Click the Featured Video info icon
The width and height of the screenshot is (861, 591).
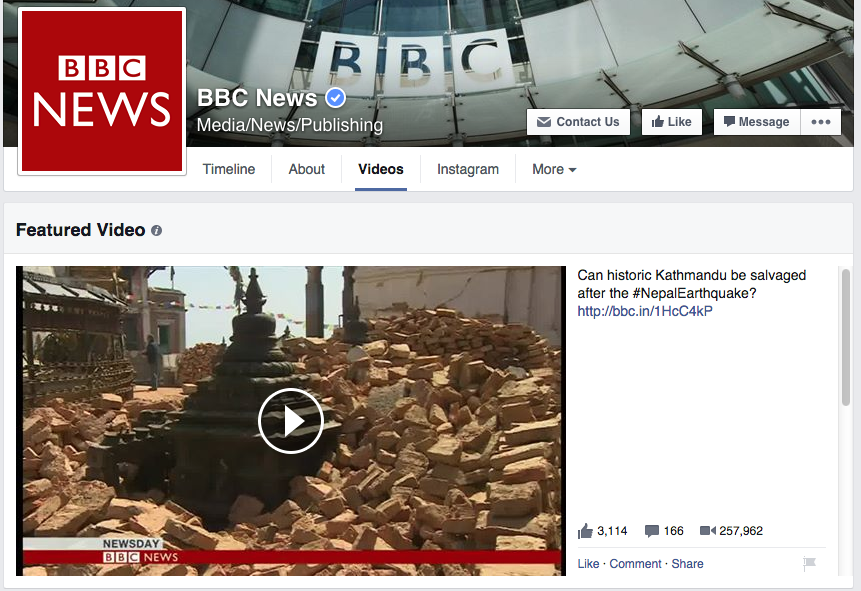156,231
